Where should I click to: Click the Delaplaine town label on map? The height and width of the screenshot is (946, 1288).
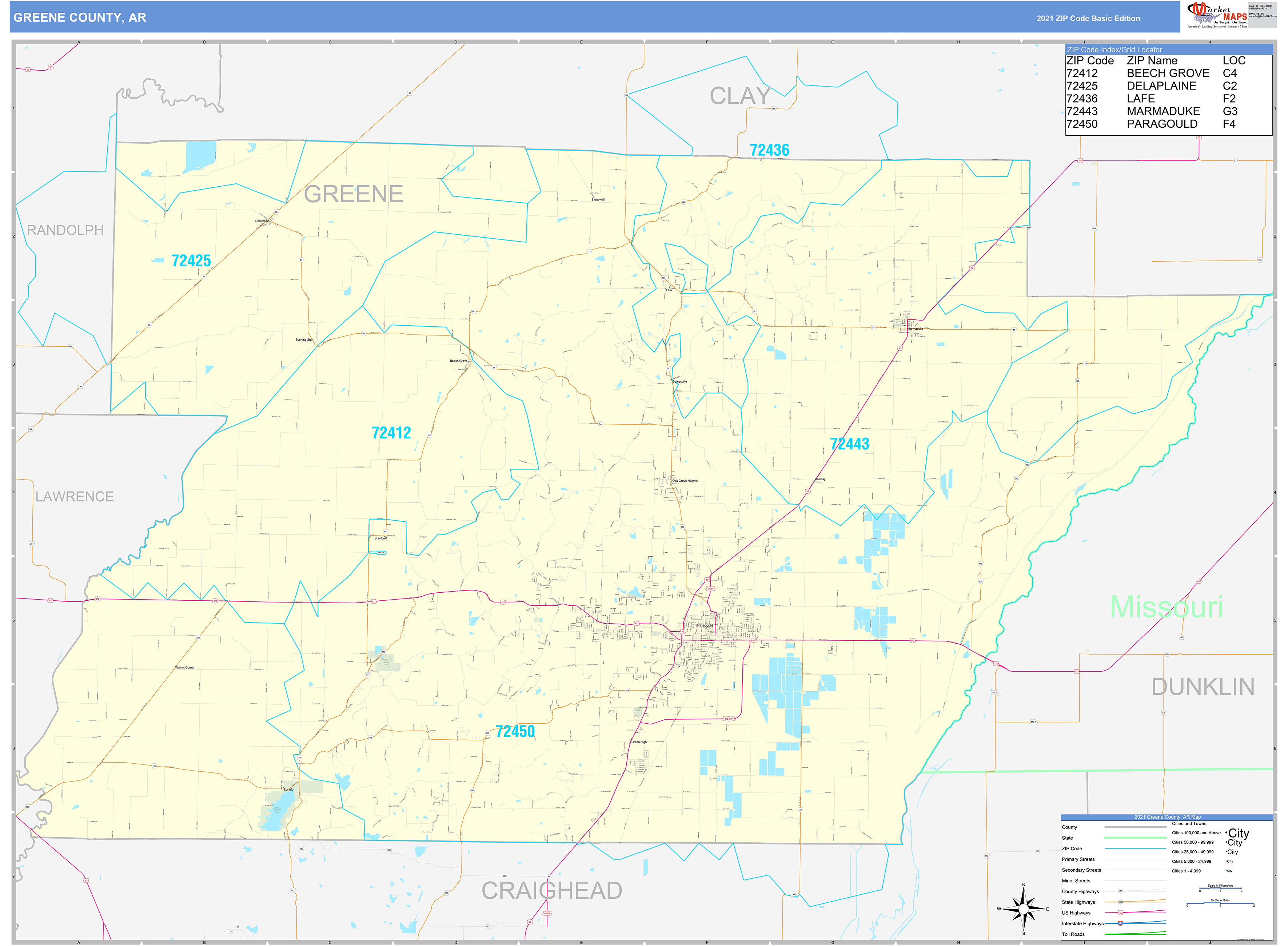pyautogui.click(x=262, y=220)
